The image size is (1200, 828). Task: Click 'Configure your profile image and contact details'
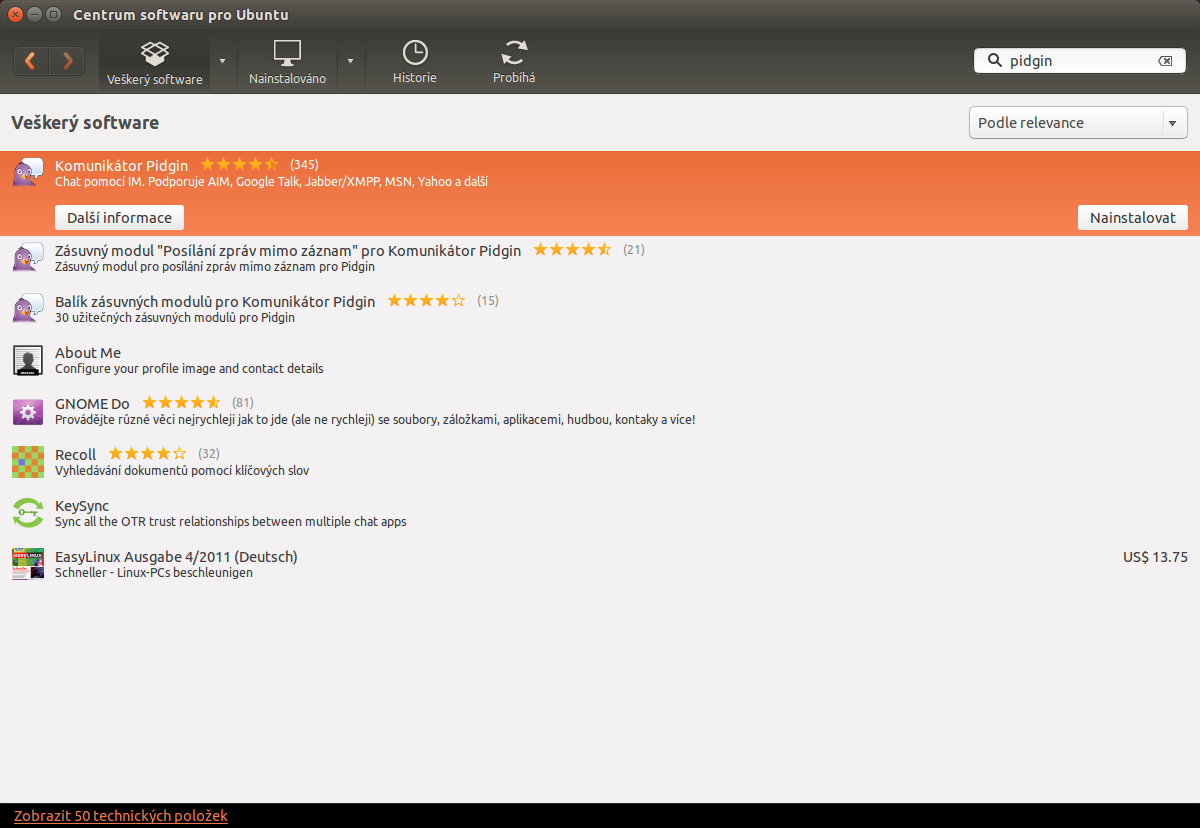pyautogui.click(x=189, y=369)
